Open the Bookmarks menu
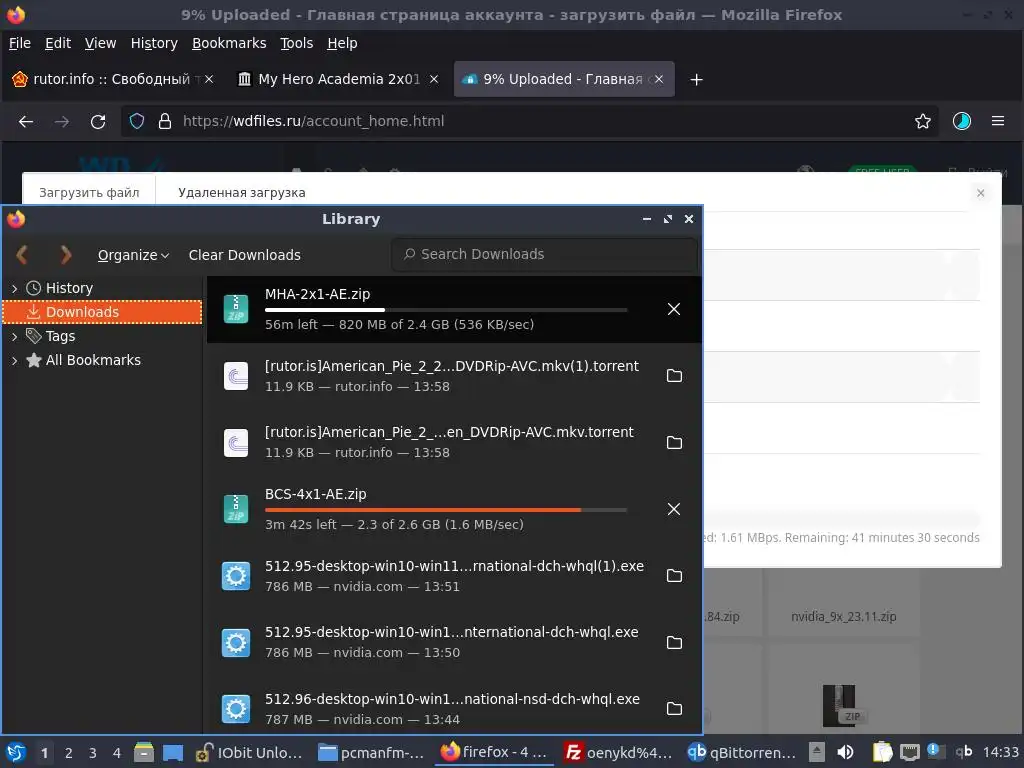The image size is (1024, 768). point(229,43)
